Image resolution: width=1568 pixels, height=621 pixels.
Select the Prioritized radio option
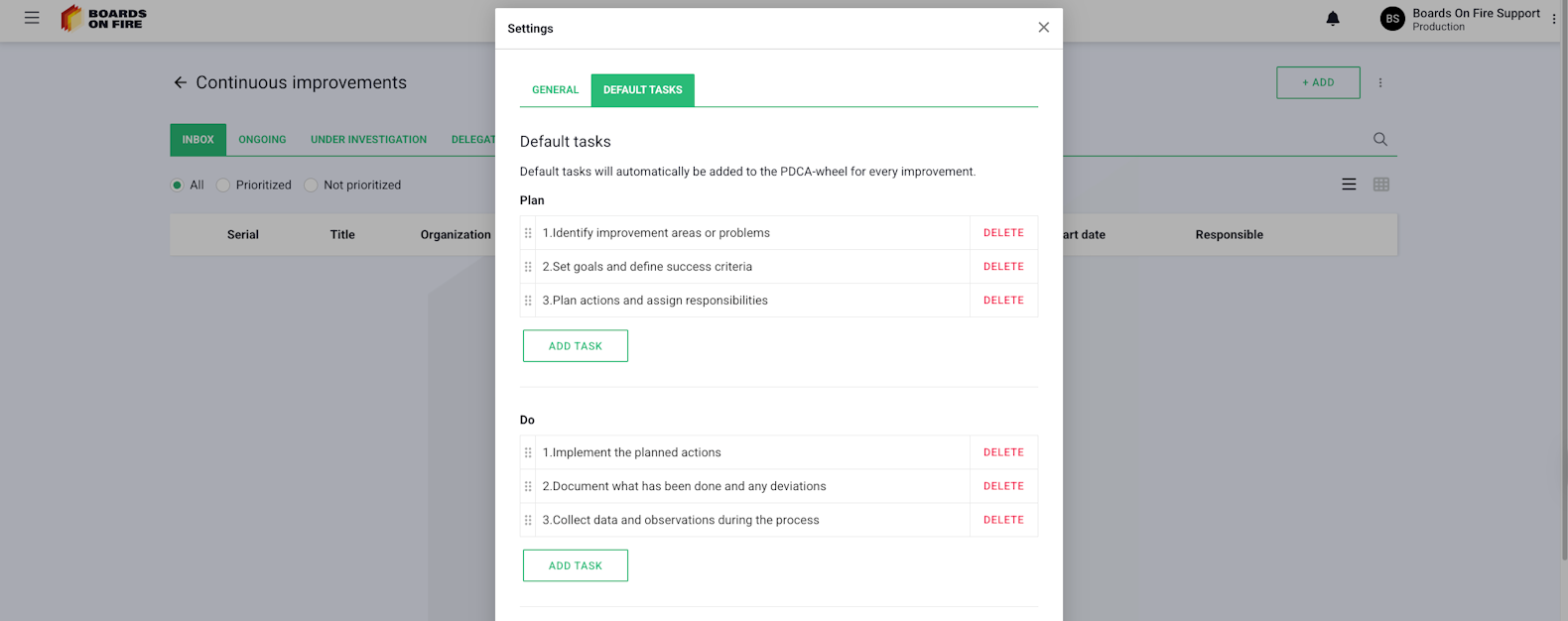tap(223, 186)
